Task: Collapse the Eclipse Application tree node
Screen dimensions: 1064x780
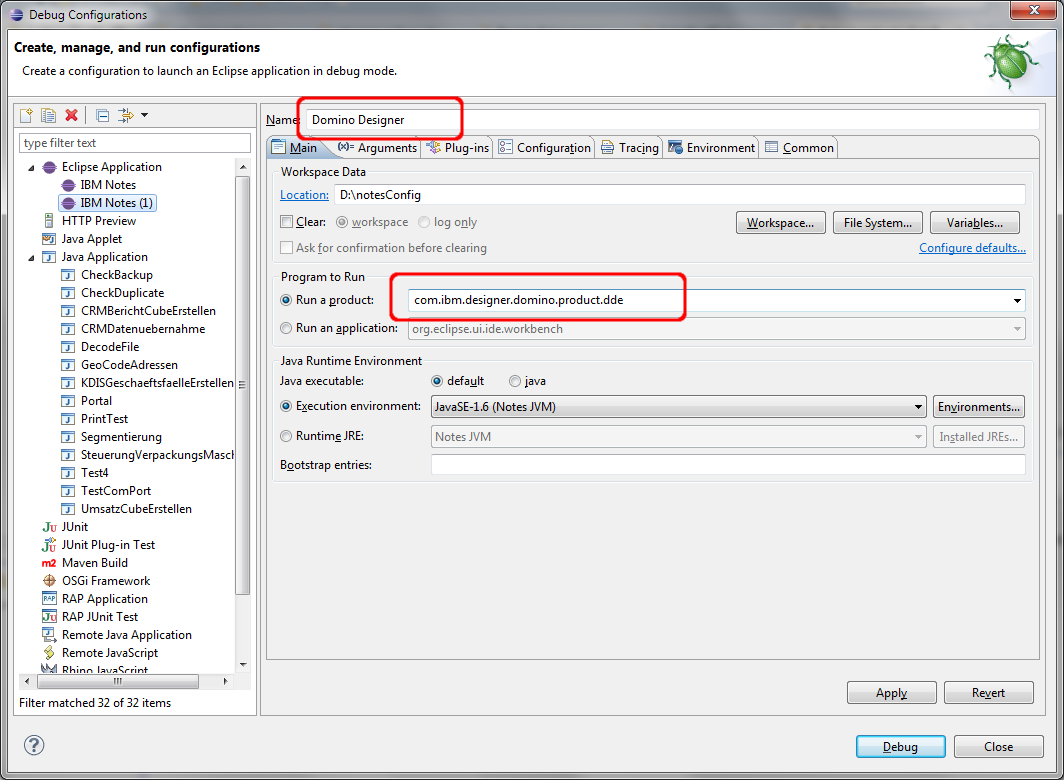Action: point(31,167)
